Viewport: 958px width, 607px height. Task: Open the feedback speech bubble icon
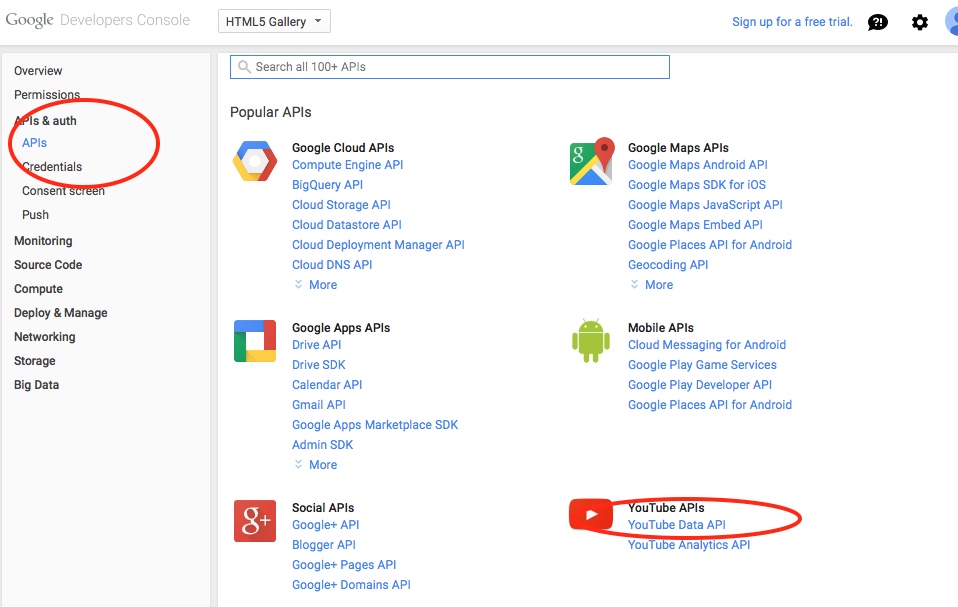coord(877,22)
